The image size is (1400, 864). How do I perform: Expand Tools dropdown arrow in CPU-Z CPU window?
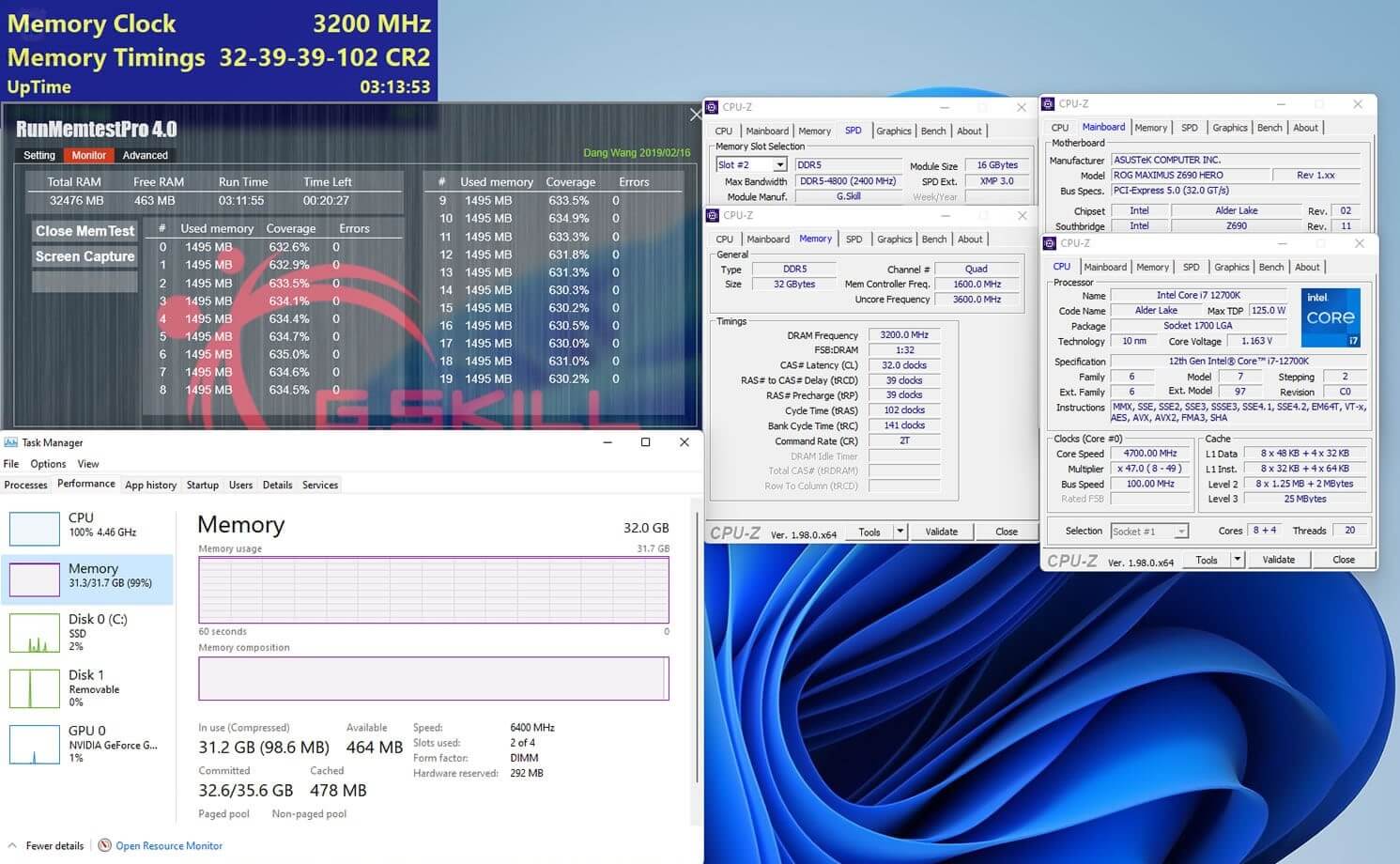1238,560
